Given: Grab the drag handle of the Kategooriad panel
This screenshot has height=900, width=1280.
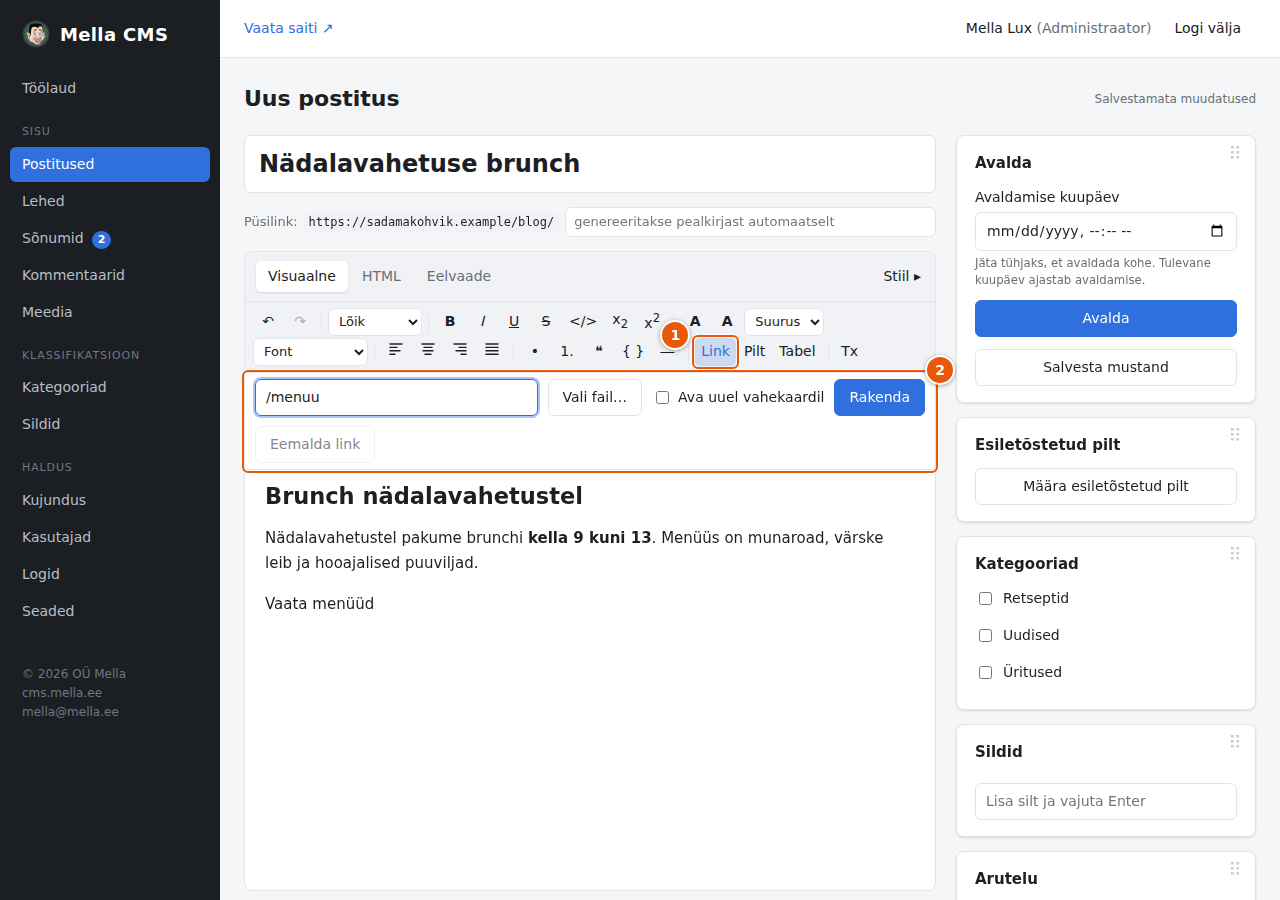Looking at the screenshot, I should (x=1235, y=553).
